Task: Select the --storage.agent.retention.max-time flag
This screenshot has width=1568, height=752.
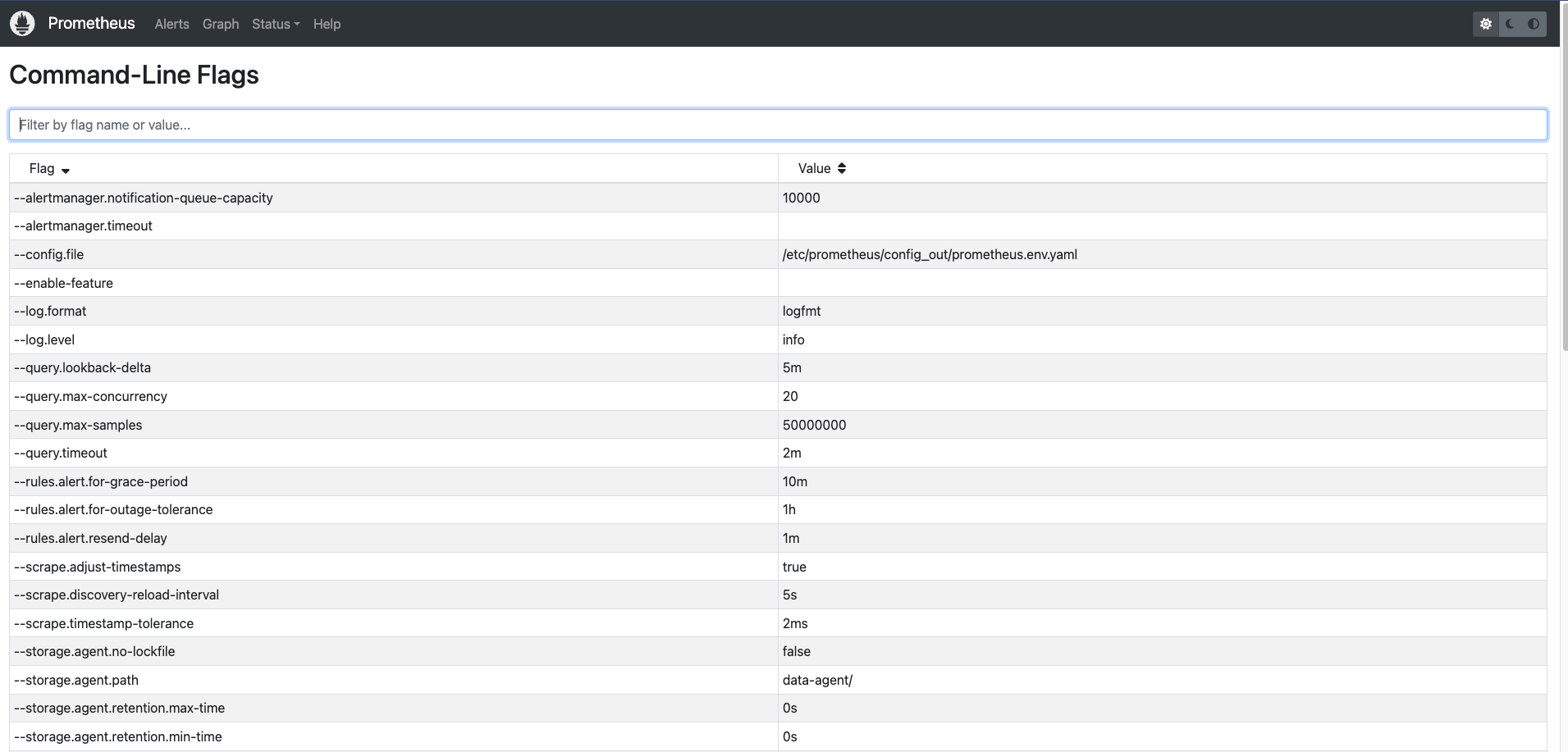Action: pos(119,708)
